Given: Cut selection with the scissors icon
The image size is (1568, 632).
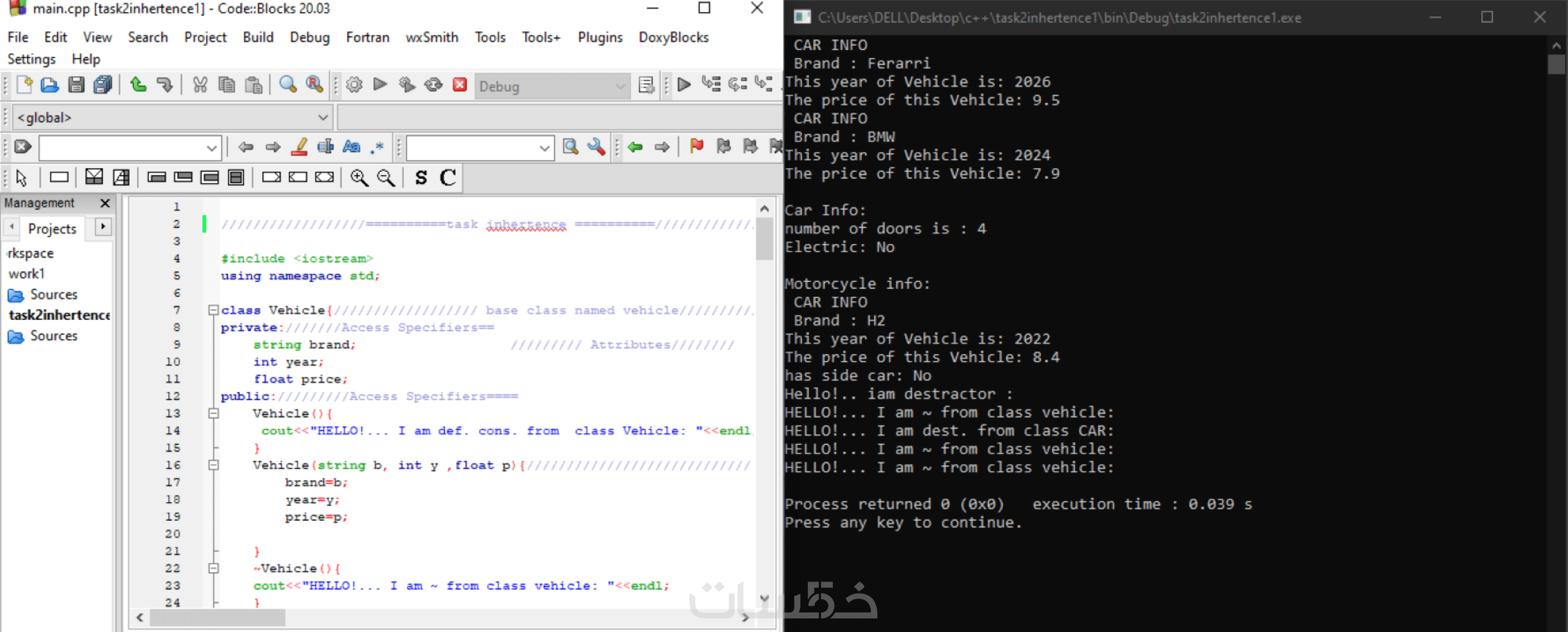Looking at the screenshot, I should pyautogui.click(x=200, y=85).
